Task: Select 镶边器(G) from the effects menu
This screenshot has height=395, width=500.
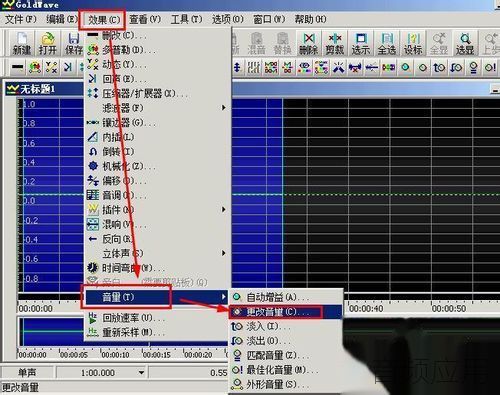Action: tap(157, 122)
